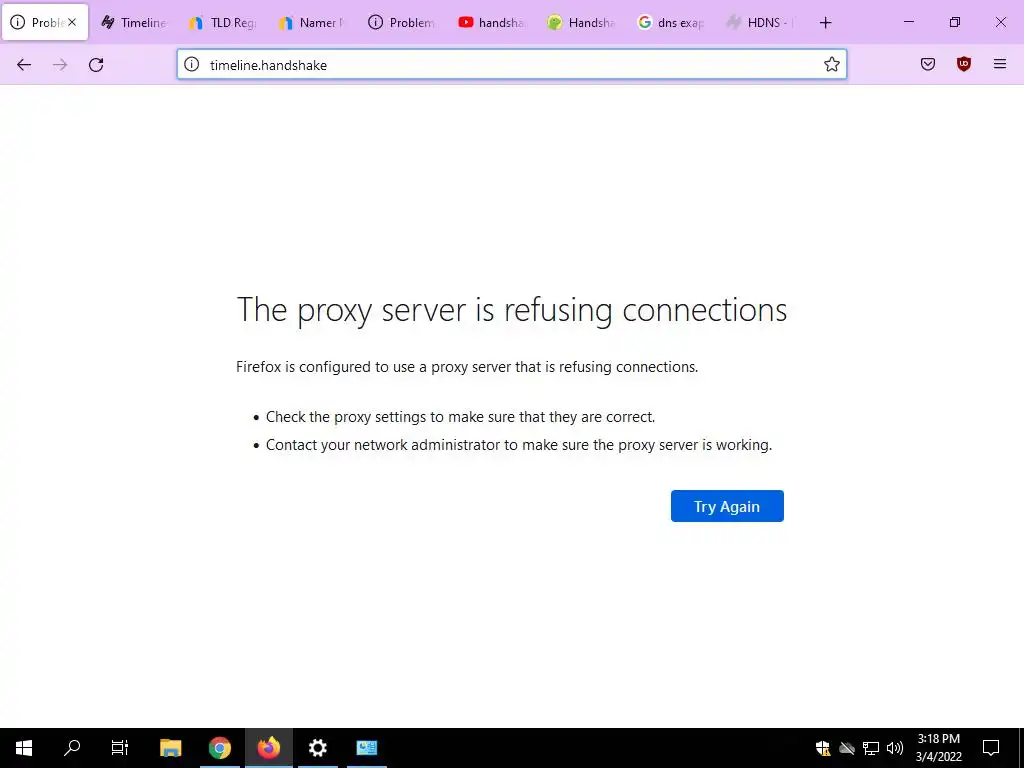Switch to the YouTube handshake tab

coord(492,23)
